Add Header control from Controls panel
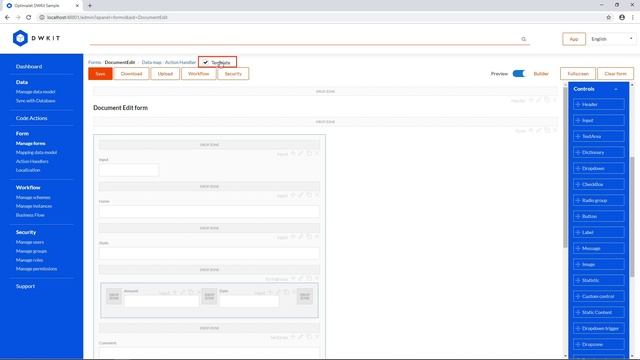 (x=598, y=104)
